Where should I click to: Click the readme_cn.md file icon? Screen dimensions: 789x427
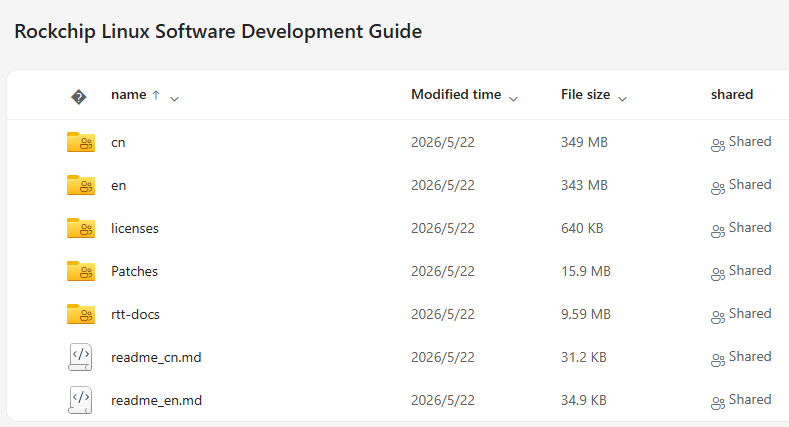click(80, 357)
